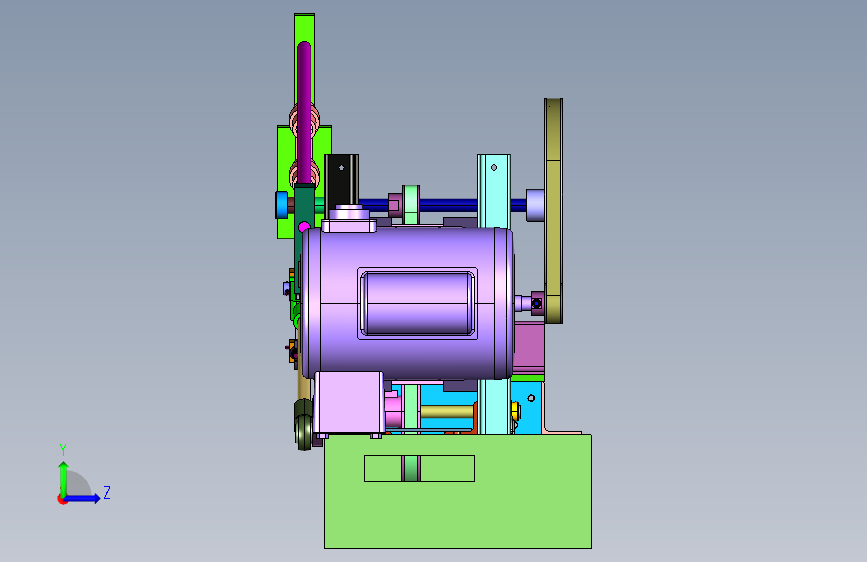This screenshot has width=867, height=562.
Task: Click the small hole atop the cyan bracket
Action: tap(494, 167)
